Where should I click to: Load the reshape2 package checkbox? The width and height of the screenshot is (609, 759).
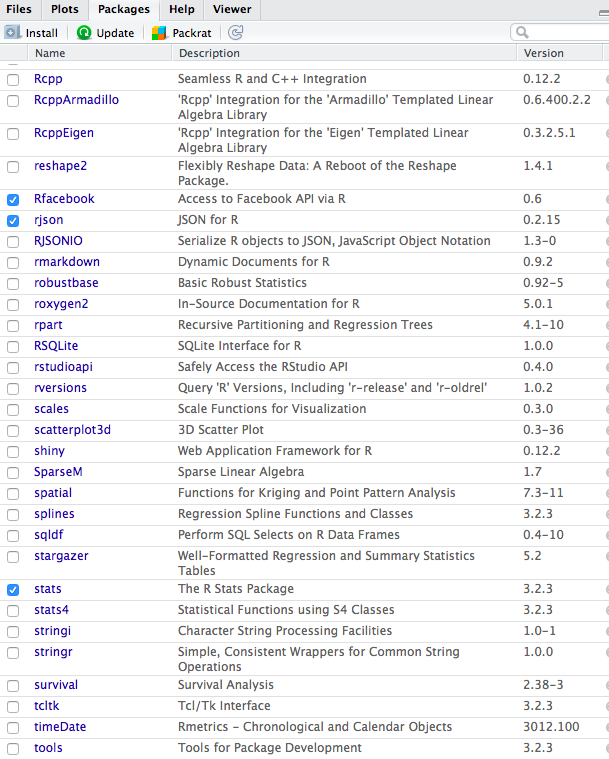tap(13, 167)
